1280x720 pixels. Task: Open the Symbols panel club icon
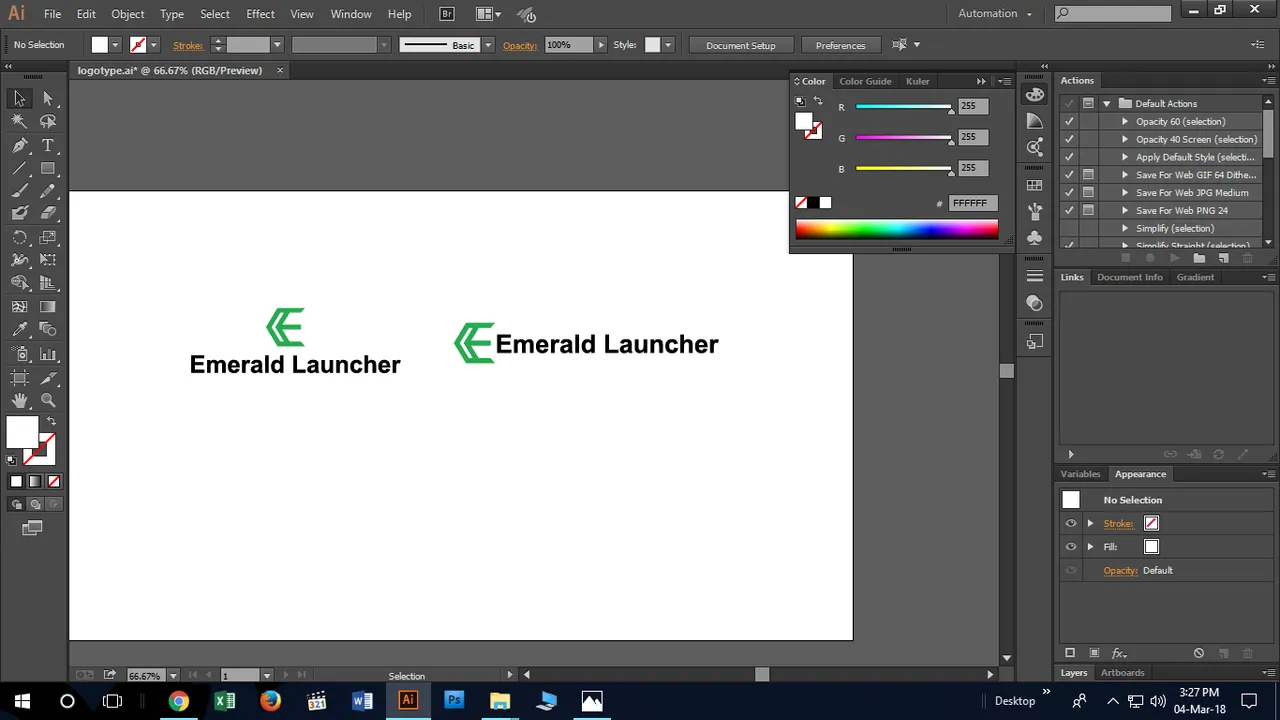point(1035,238)
